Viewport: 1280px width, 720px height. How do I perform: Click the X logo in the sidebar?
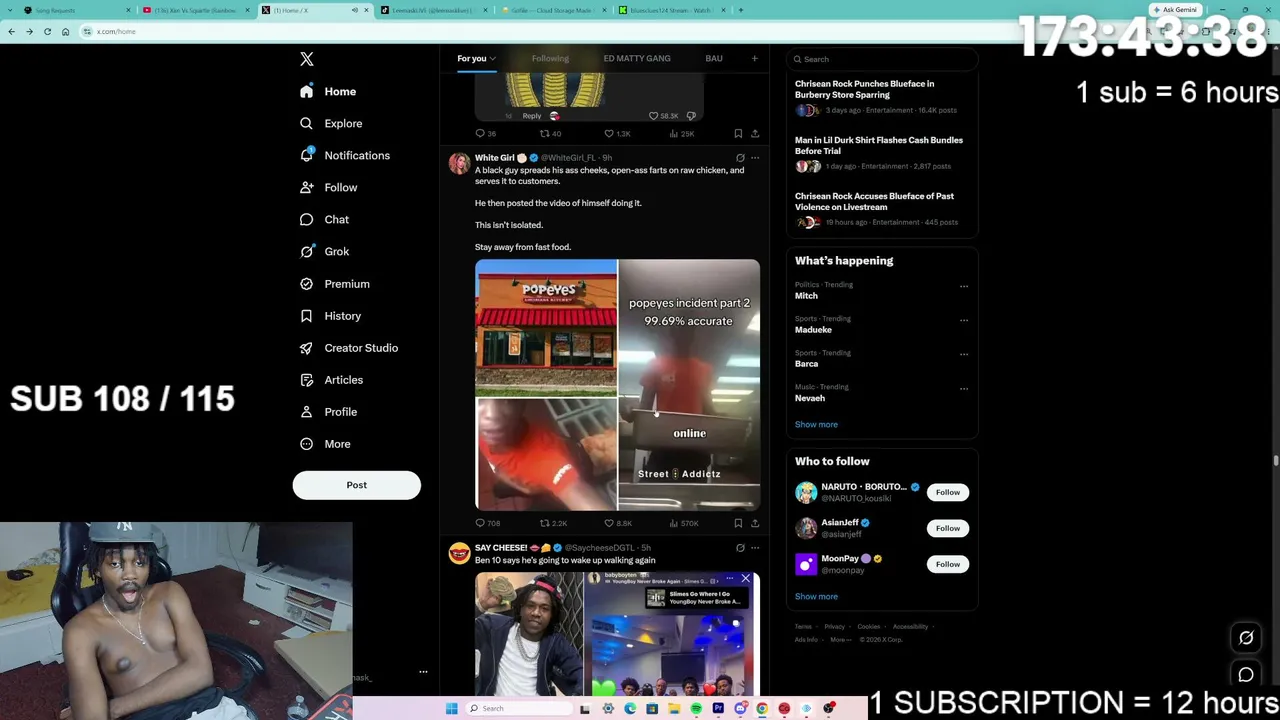coord(307,59)
